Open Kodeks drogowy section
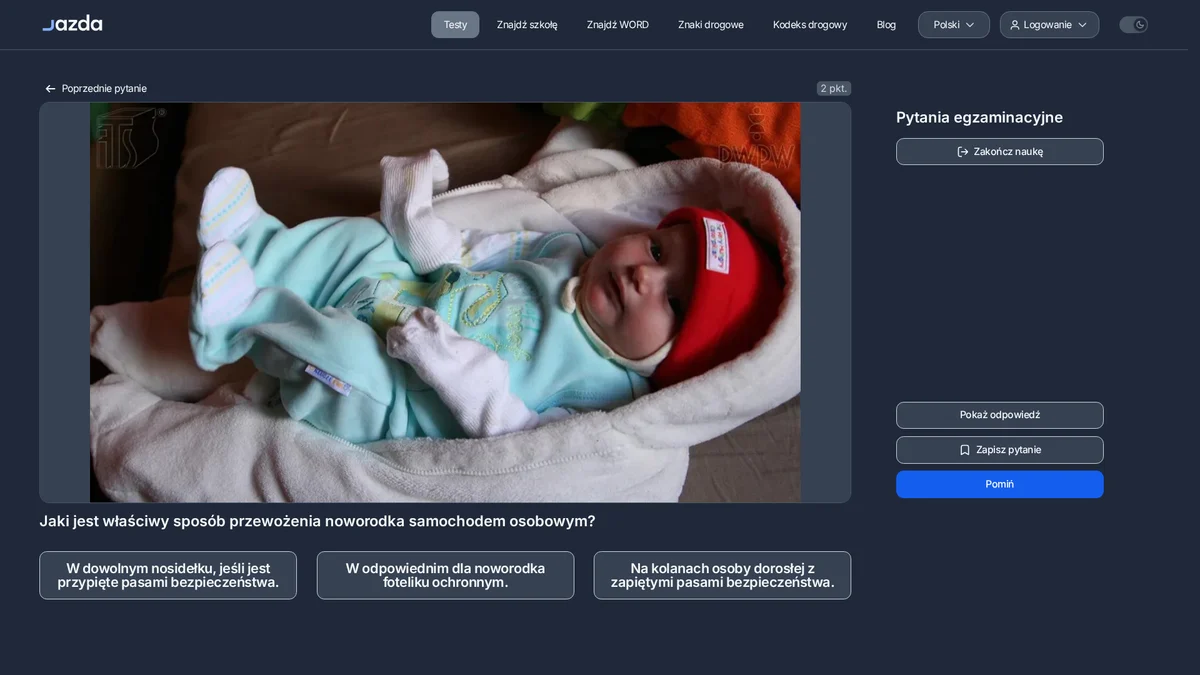 tap(810, 25)
